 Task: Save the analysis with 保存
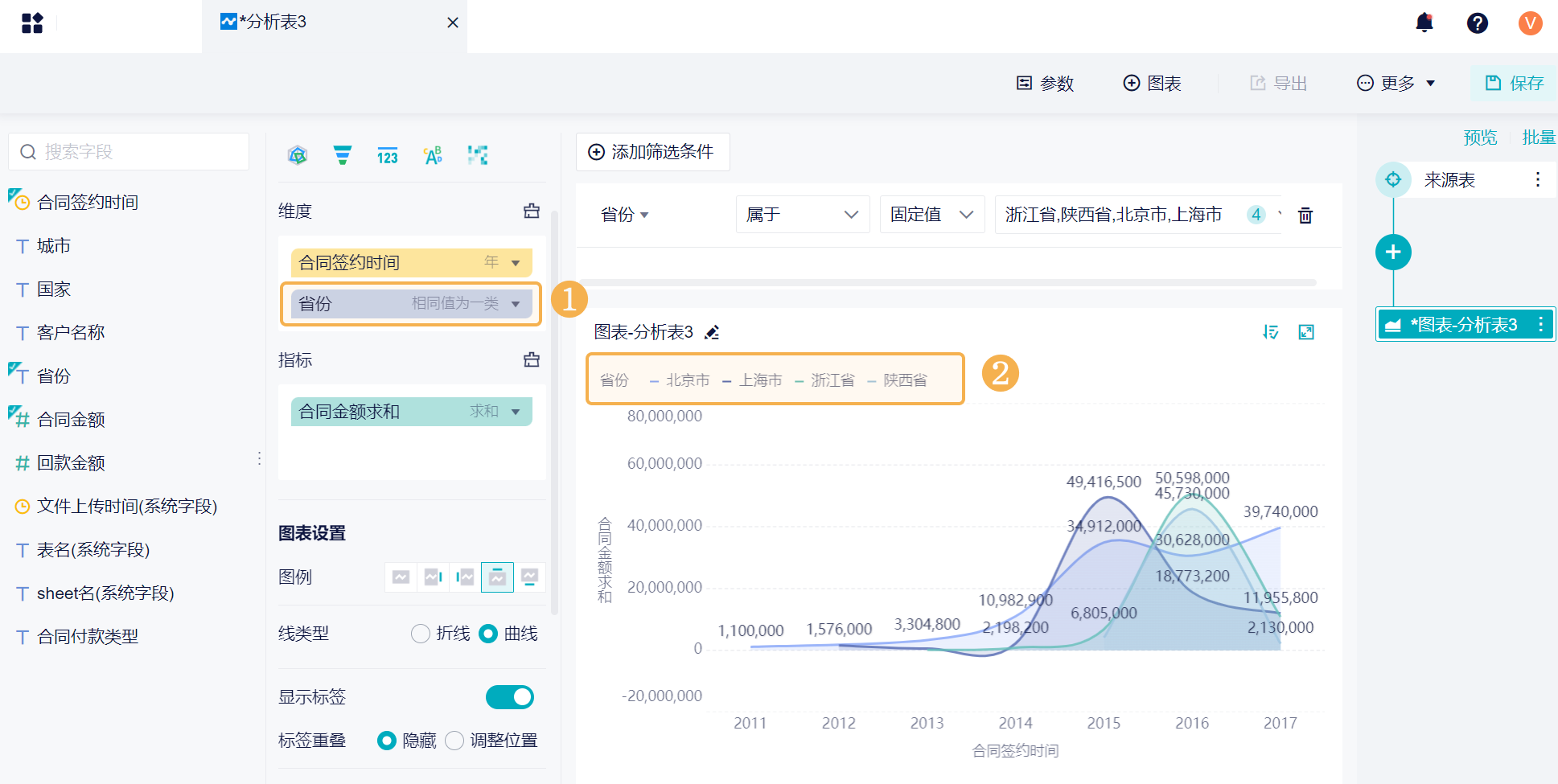pos(1515,83)
